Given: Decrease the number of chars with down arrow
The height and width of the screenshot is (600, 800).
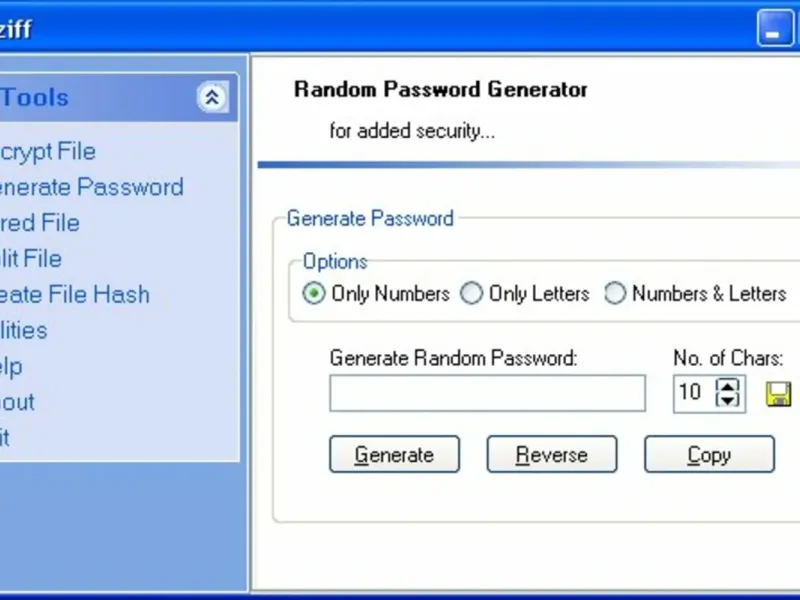Looking at the screenshot, I should click(x=729, y=400).
